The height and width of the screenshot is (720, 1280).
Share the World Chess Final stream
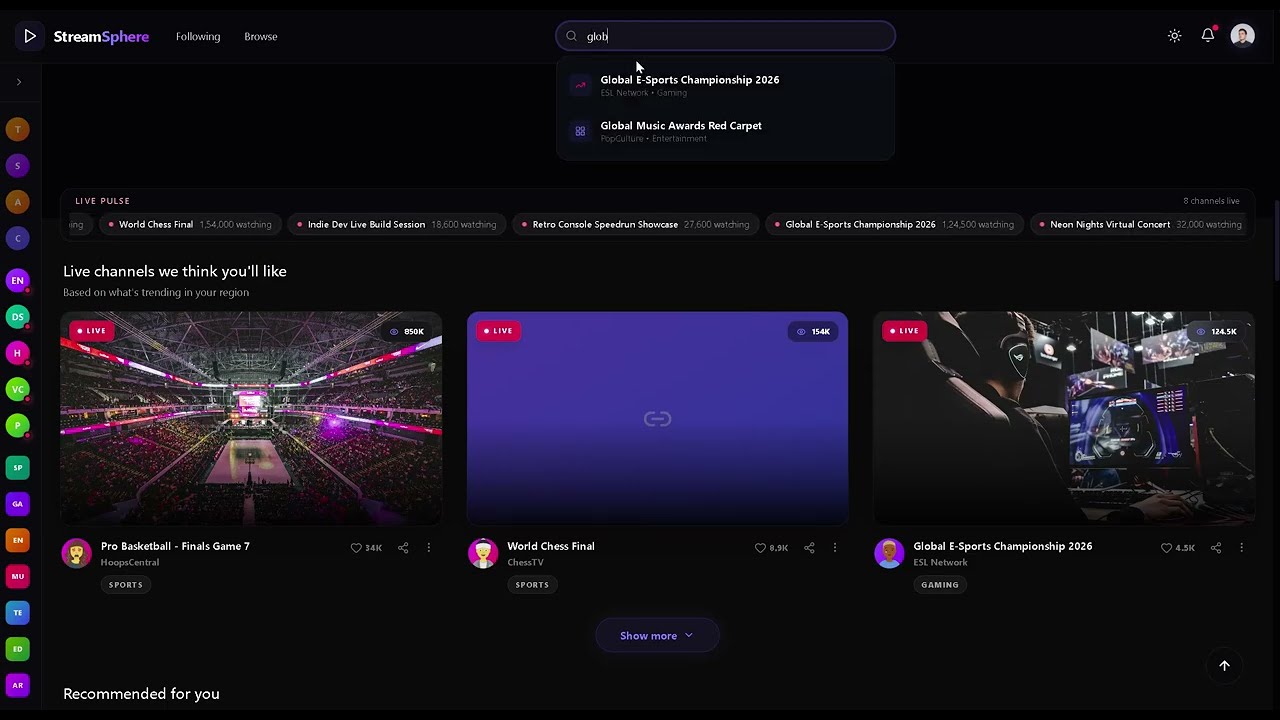point(809,548)
